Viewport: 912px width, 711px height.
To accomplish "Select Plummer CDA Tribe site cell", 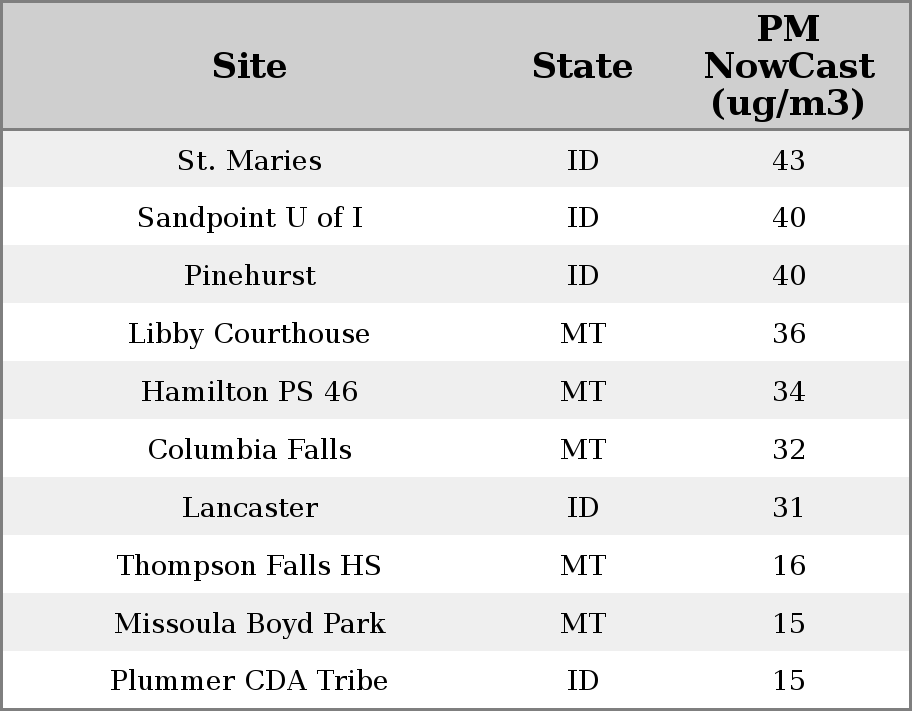I will tap(249, 681).
